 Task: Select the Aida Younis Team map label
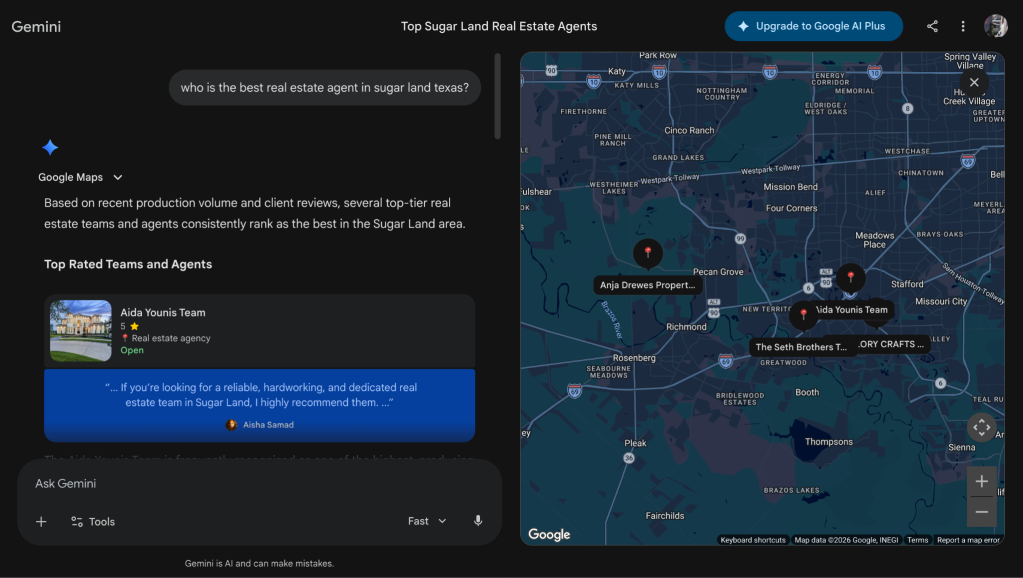(x=851, y=310)
